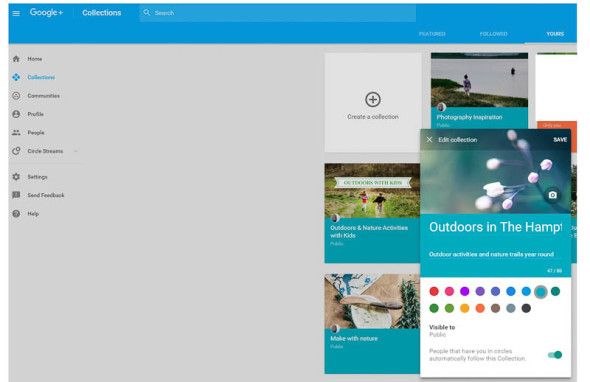Open the Visible to Public selector

click(442, 331)
